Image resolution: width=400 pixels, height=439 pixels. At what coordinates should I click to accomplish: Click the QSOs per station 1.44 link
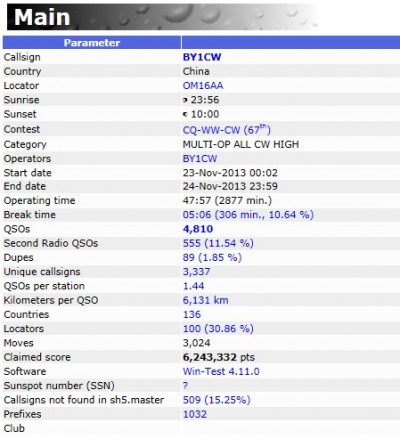(x=193, y=286)
